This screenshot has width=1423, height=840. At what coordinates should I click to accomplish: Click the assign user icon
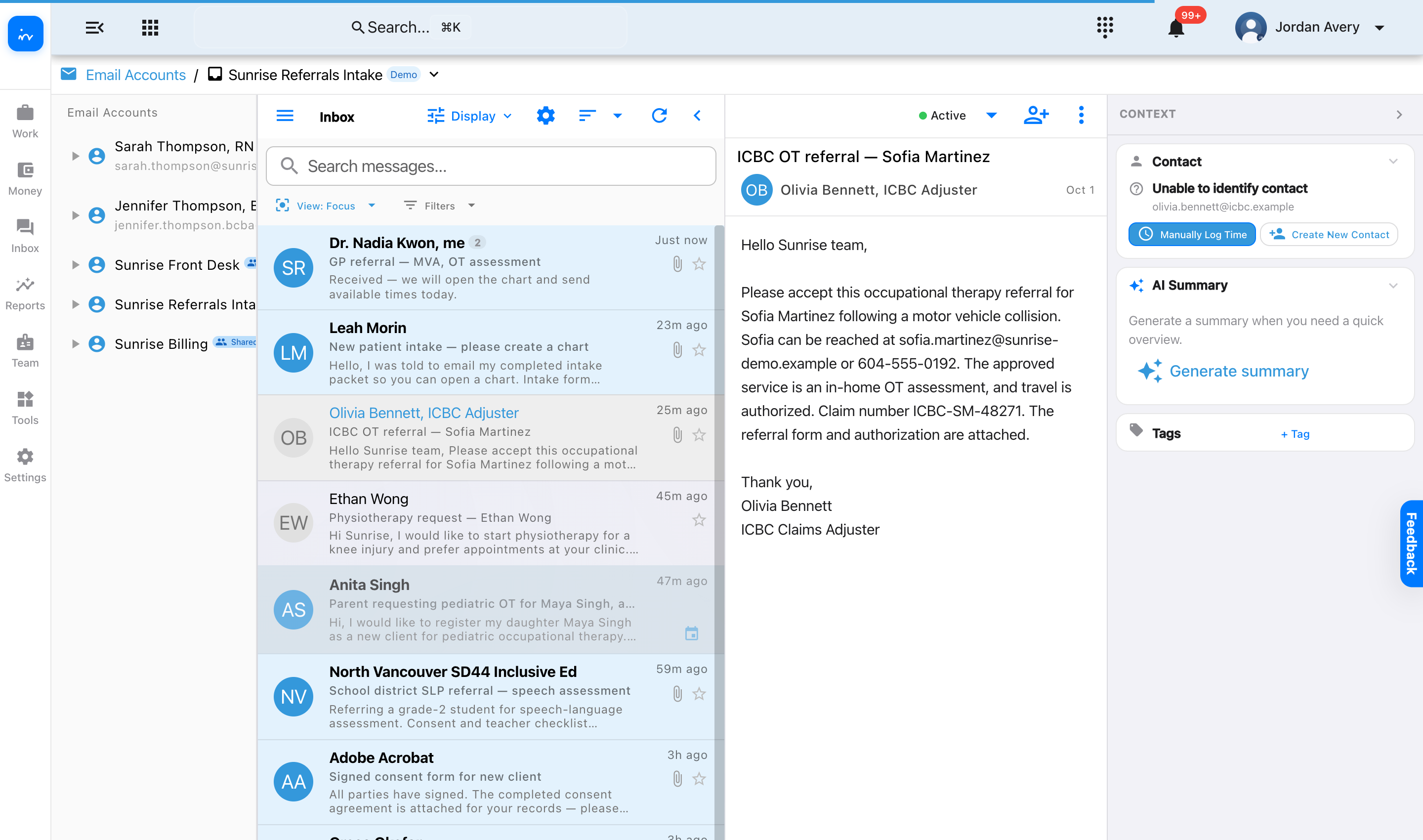pos(1036,116)
